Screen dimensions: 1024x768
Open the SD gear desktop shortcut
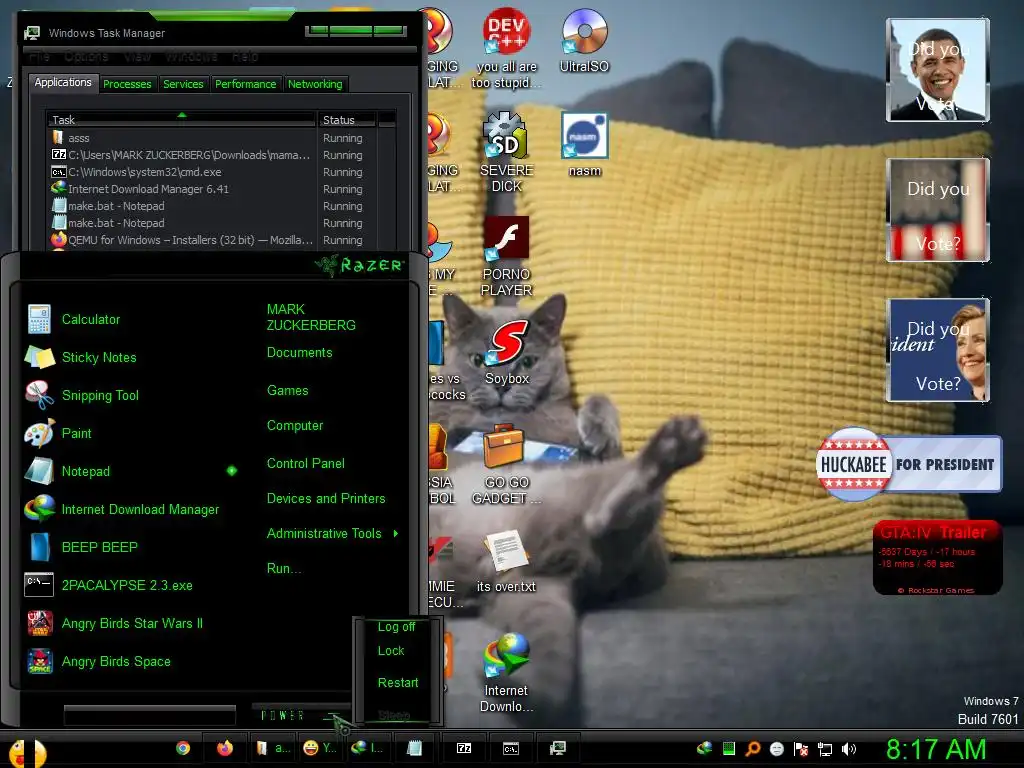506,152
